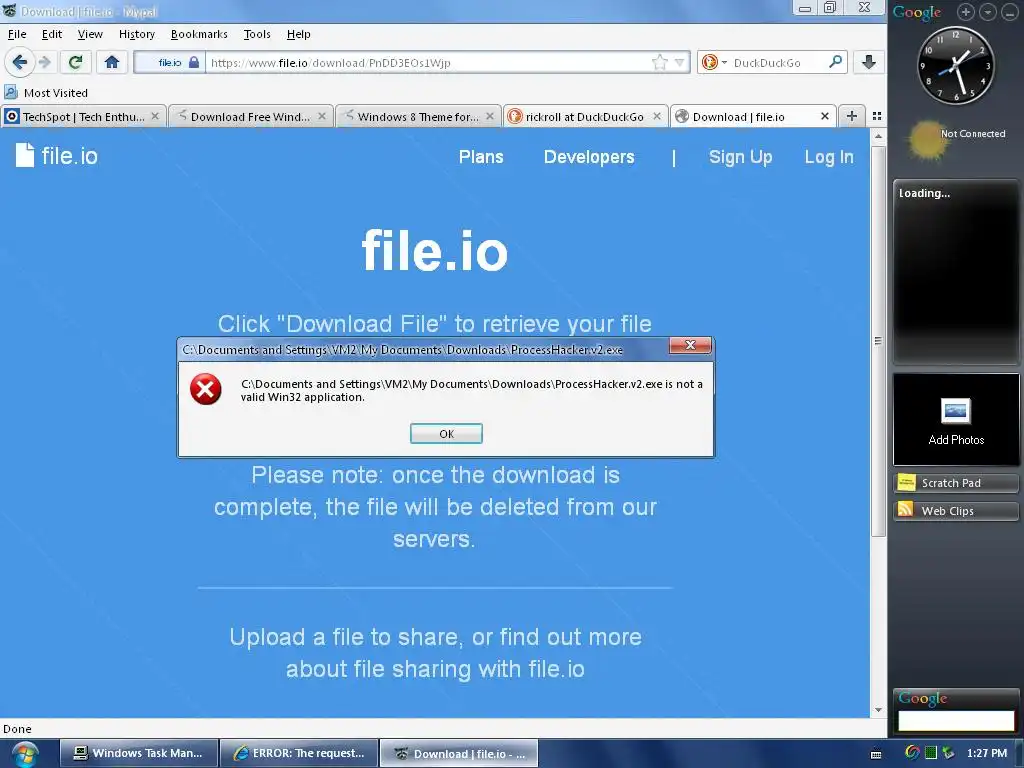Image resolution: width=1024 pixels, height=768 pixels.
Task: Switch to Windows Task Manager taskbar item
Action: (x=139, y=753)
